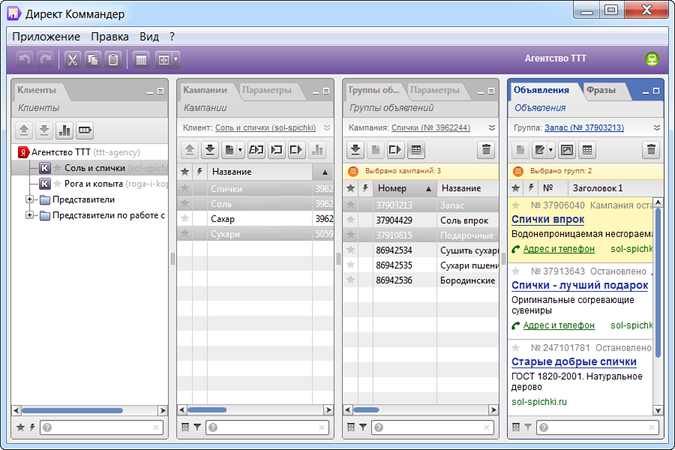Toggle the star for ad № 37913643
Image resolution: width=675 pixels, height=450 pixels.
coord(516,271)
